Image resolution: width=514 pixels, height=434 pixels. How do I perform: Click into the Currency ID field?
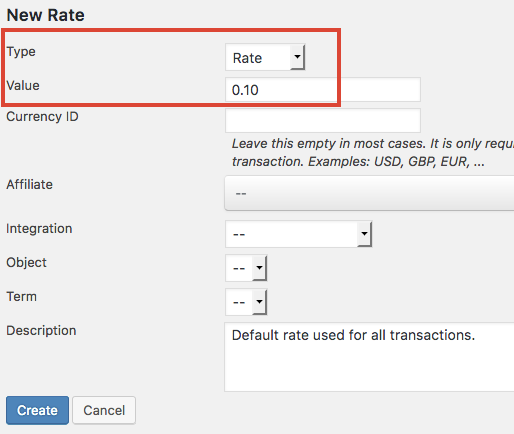[323, 120]
